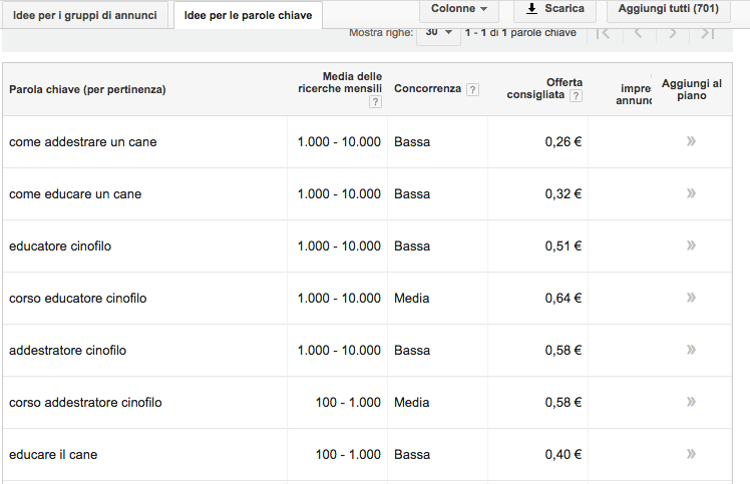The width and height of the screenshot is (750, 484).
Task: Select keyword 'corso addestratore cinofilo'
Action: tap(85, 403)
